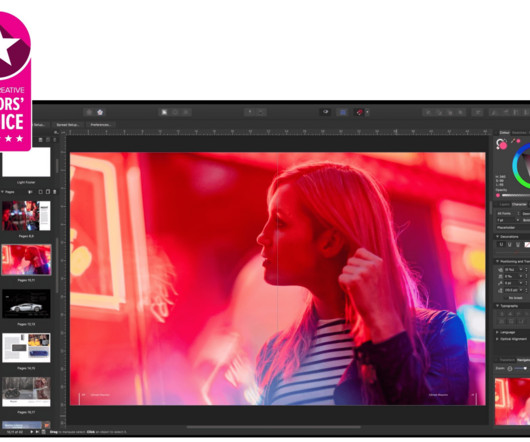Switch to the Swatches panel tab
This screenshot has height=442, width=530.
[519, 132]
